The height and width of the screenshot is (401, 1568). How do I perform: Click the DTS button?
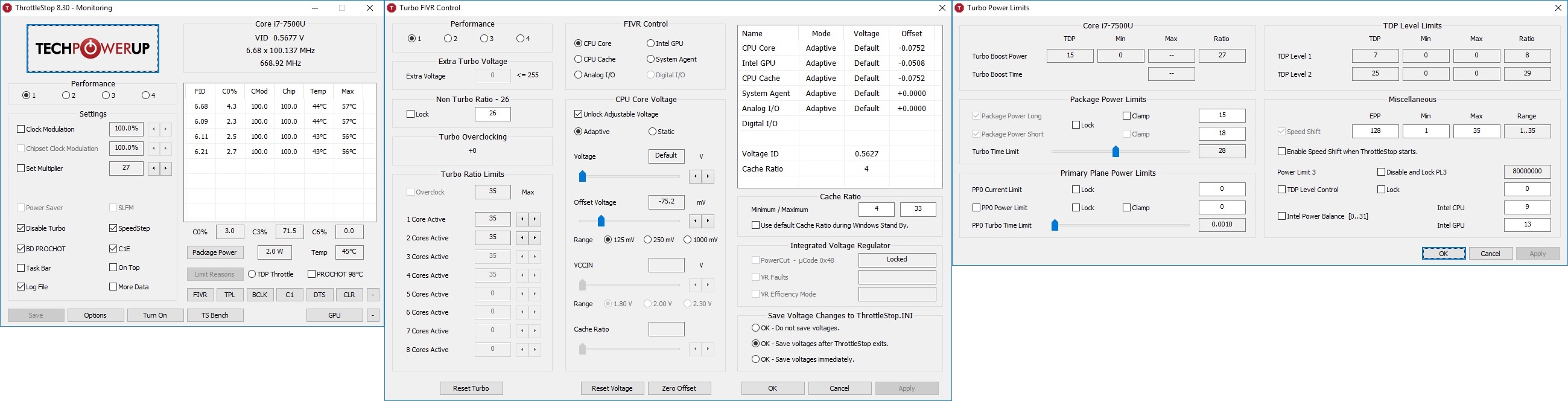click(x=320, y=295)
